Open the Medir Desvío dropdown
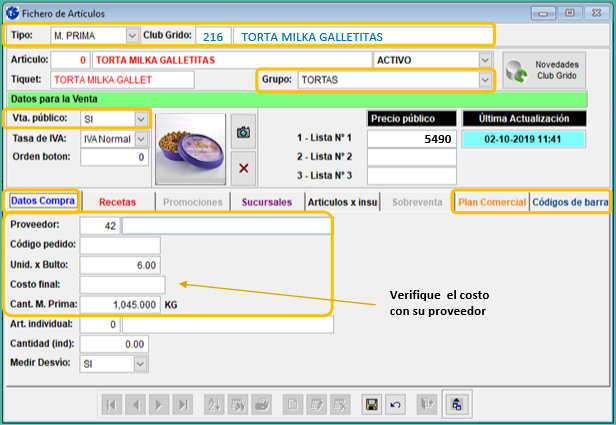616x425 pixels. (x=141, y=364)
